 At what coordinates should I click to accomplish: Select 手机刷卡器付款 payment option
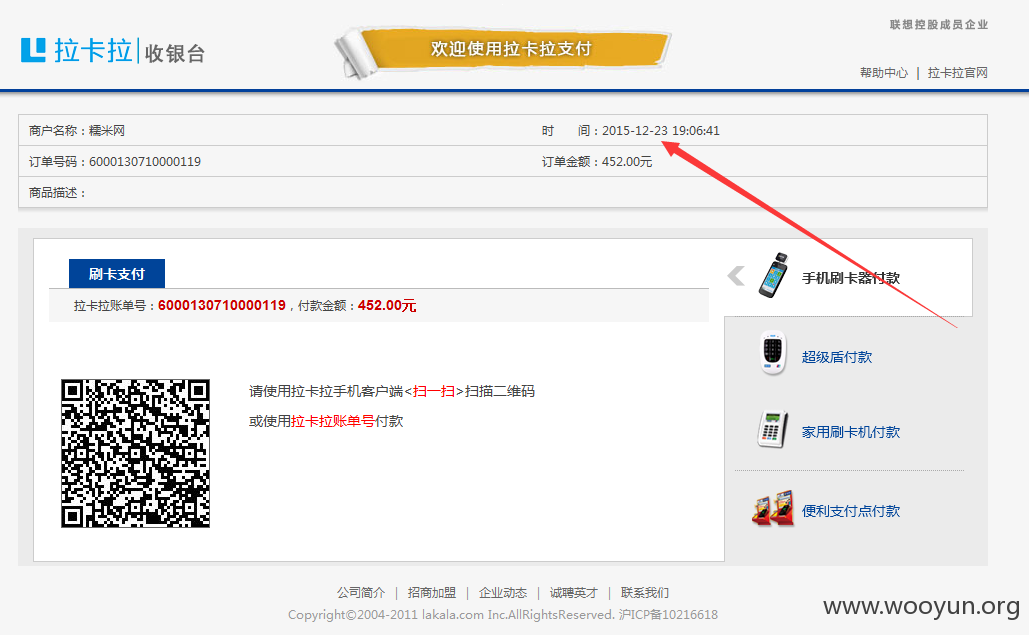[850, 278]
